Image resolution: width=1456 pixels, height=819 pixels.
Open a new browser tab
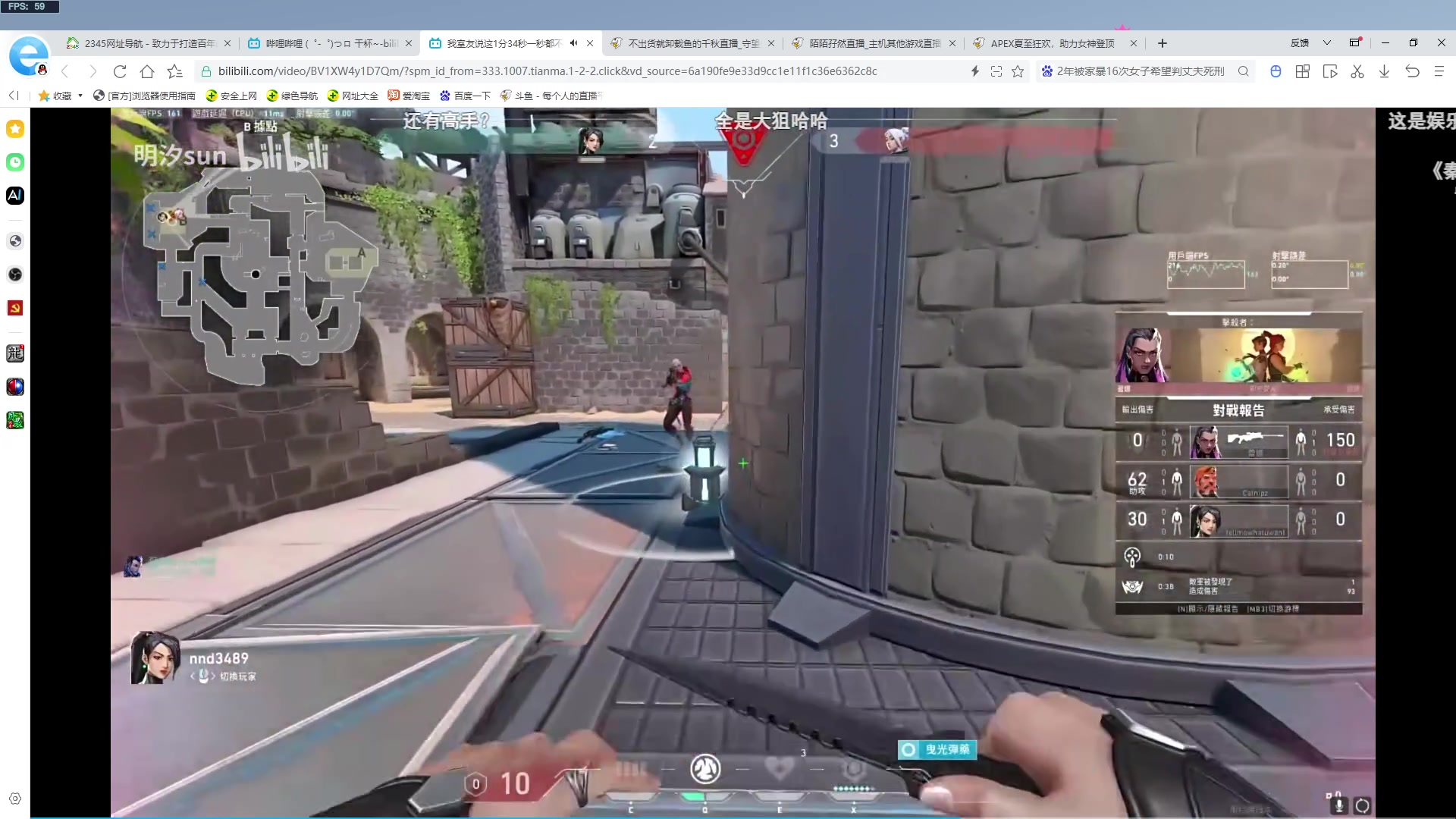tap(1163, 43)
